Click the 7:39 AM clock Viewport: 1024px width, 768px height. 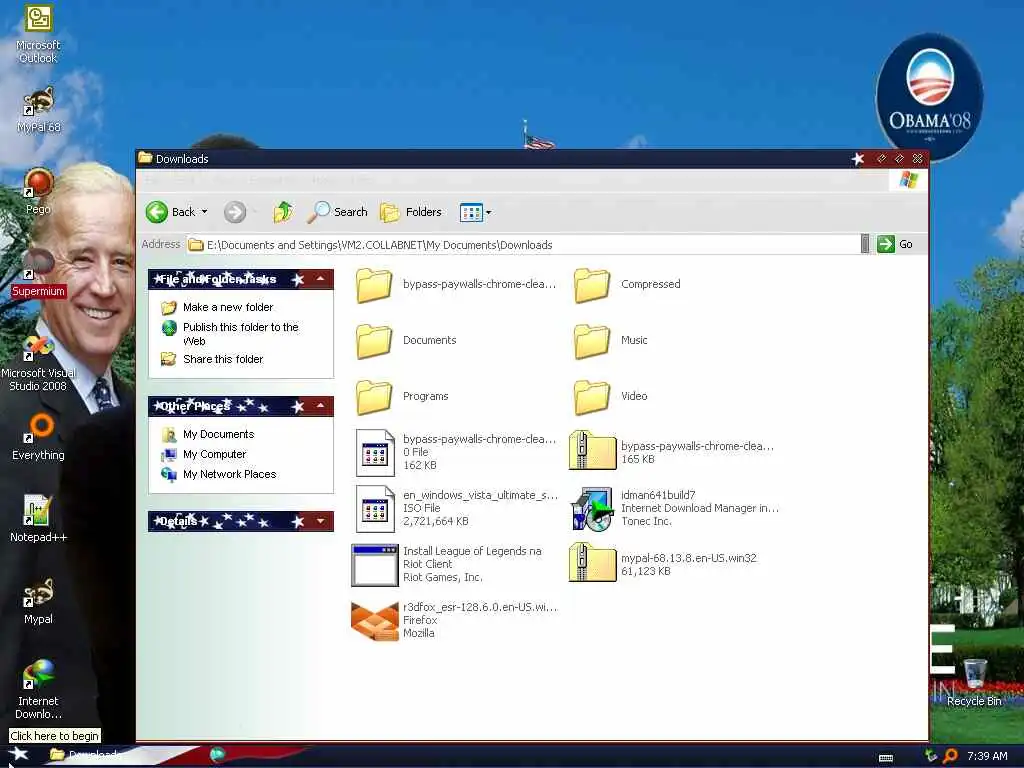[987, 756]
